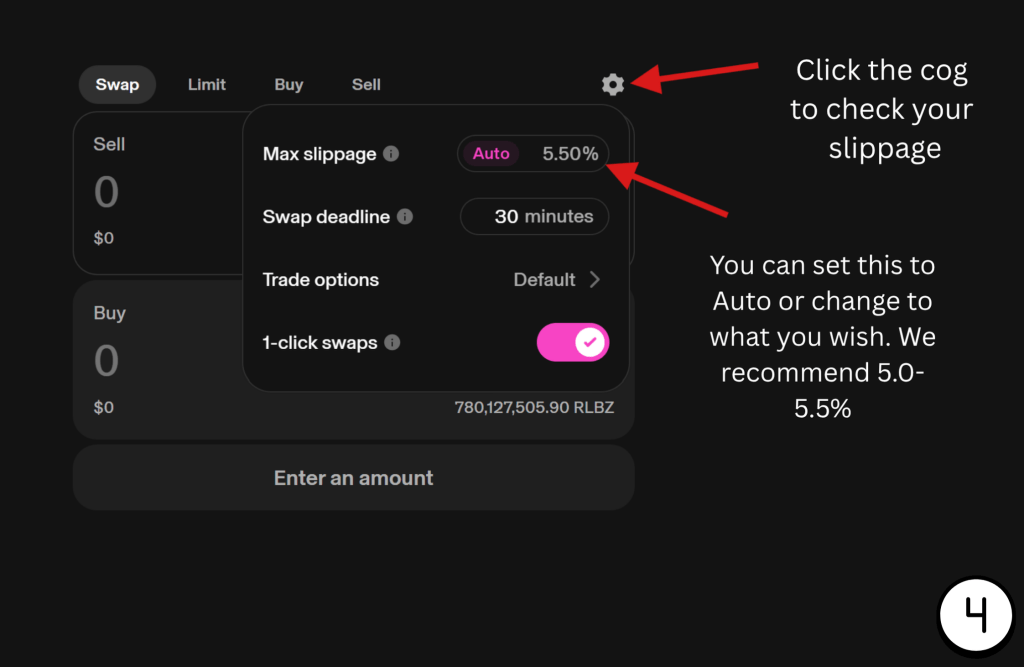1024x667 pixels.
Task: Click the Max slippage info icon
Action: point(392,154)
